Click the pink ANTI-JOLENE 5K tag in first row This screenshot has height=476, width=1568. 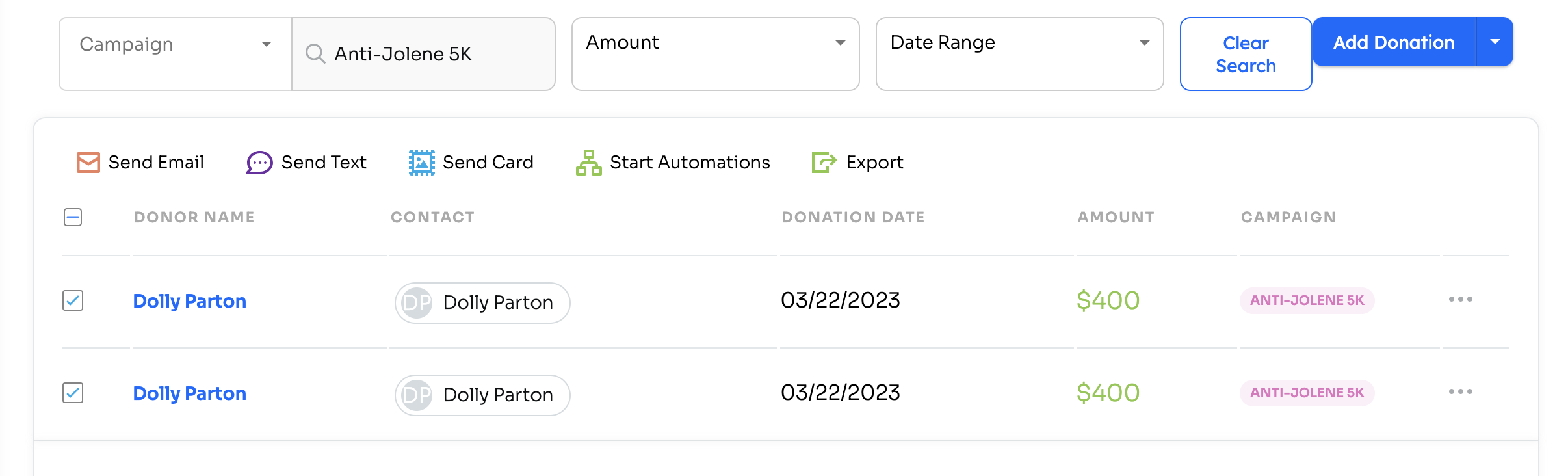[1307, 300]
